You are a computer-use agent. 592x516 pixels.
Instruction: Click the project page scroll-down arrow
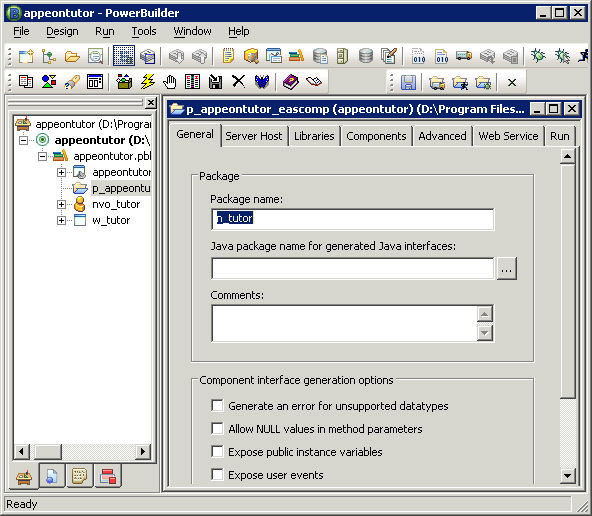pos(567,476)
